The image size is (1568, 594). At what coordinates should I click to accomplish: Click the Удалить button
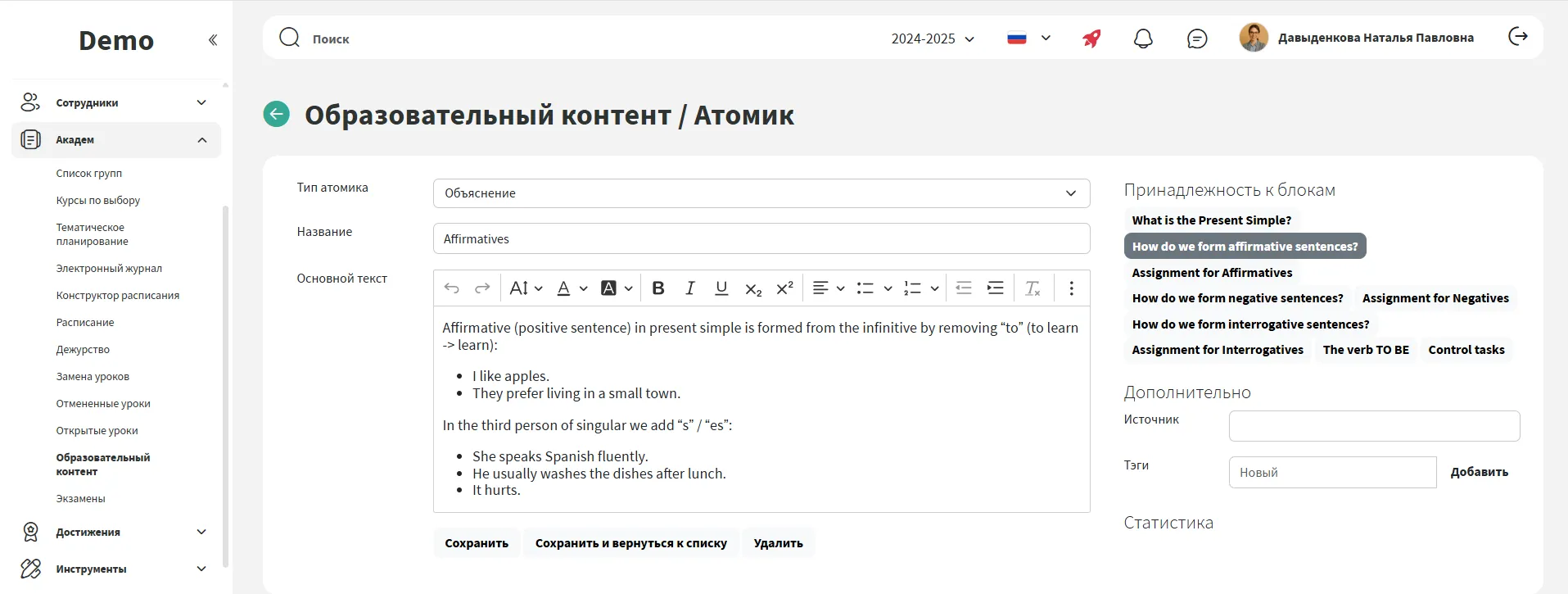click(x=777, y=543)
